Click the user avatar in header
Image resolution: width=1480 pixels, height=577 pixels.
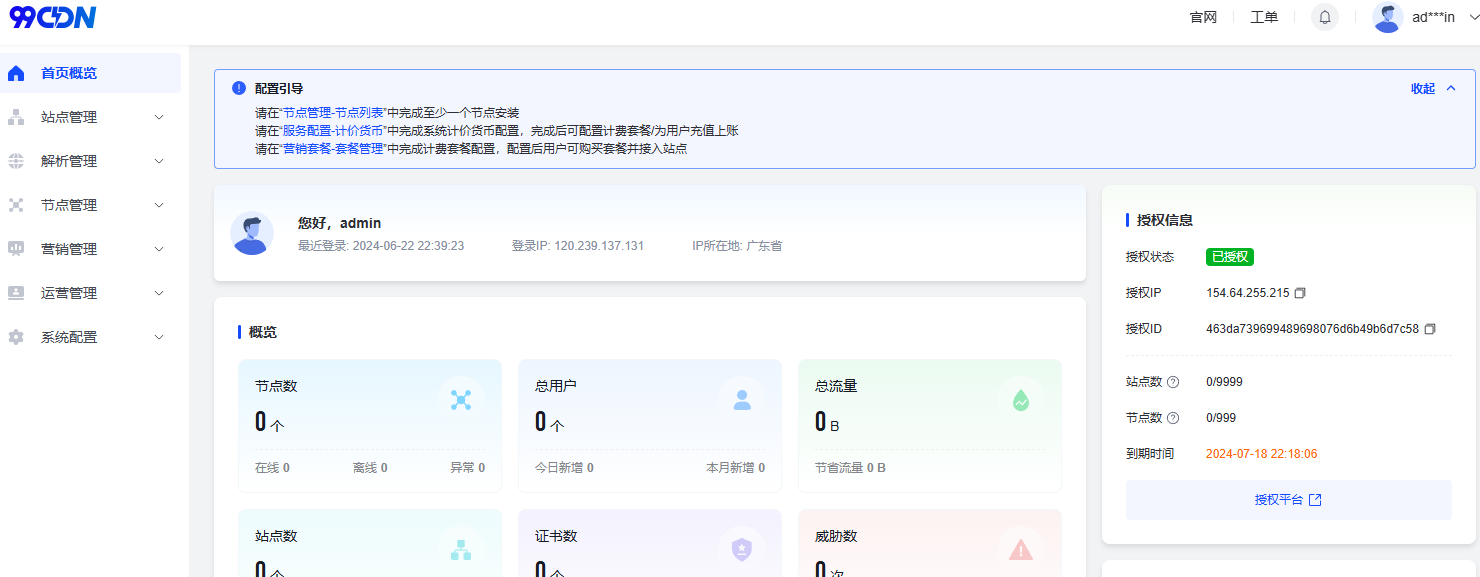point(1387,17)
